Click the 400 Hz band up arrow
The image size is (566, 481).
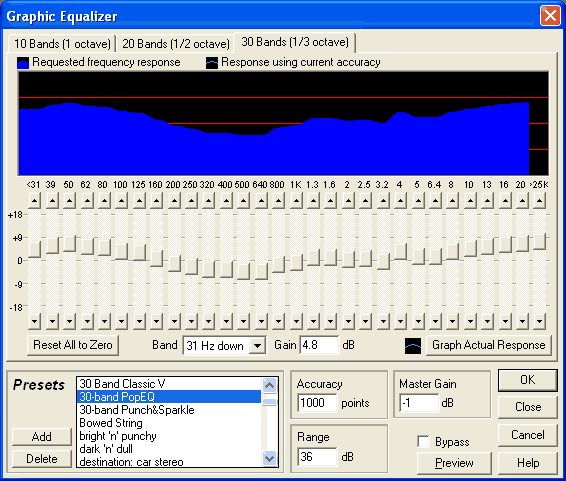point(226,200)
